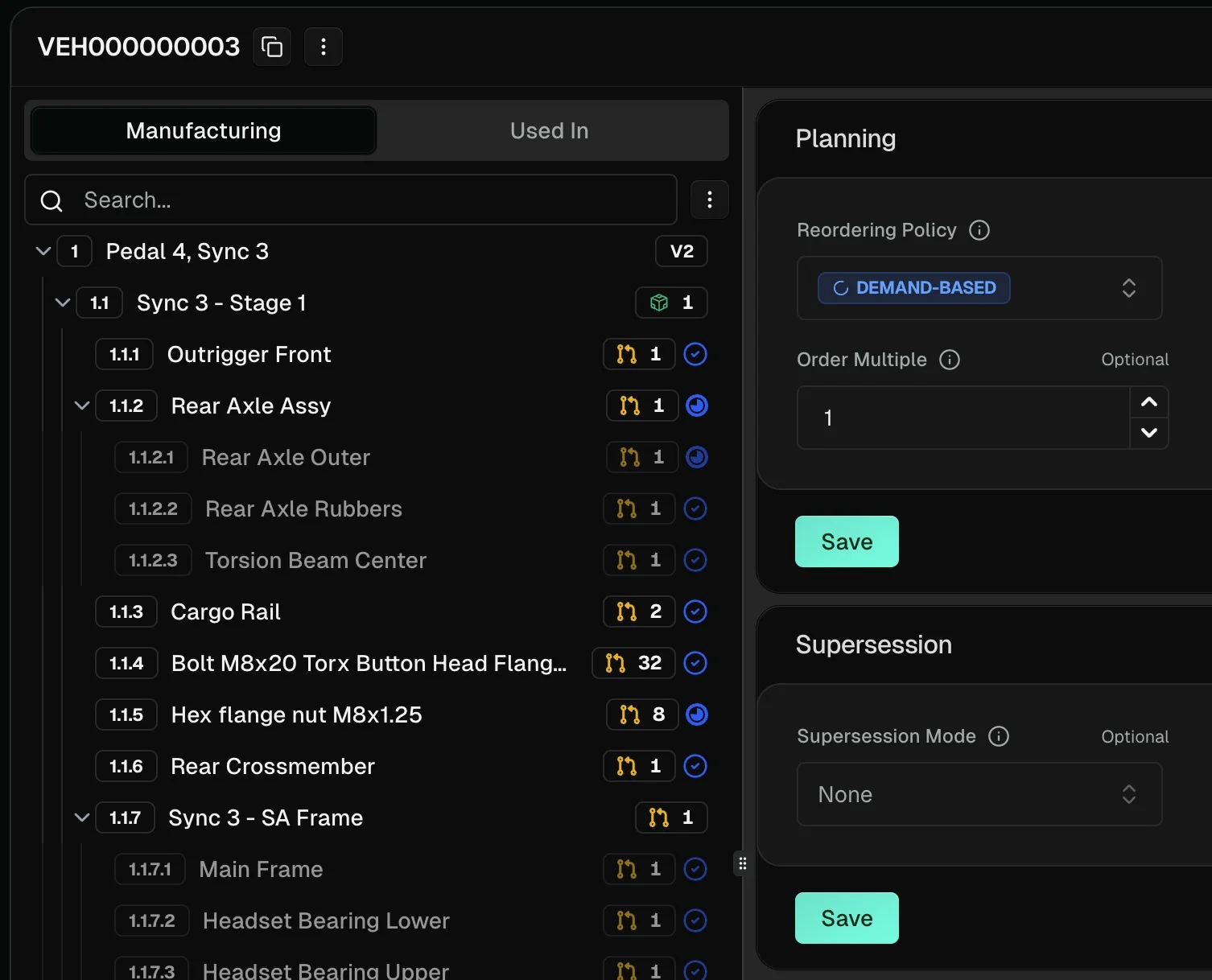Screen dimensions: 1212x980
Task: Open the header three-dot options menu
Action: pyautogui.click(x=324, y=47)
